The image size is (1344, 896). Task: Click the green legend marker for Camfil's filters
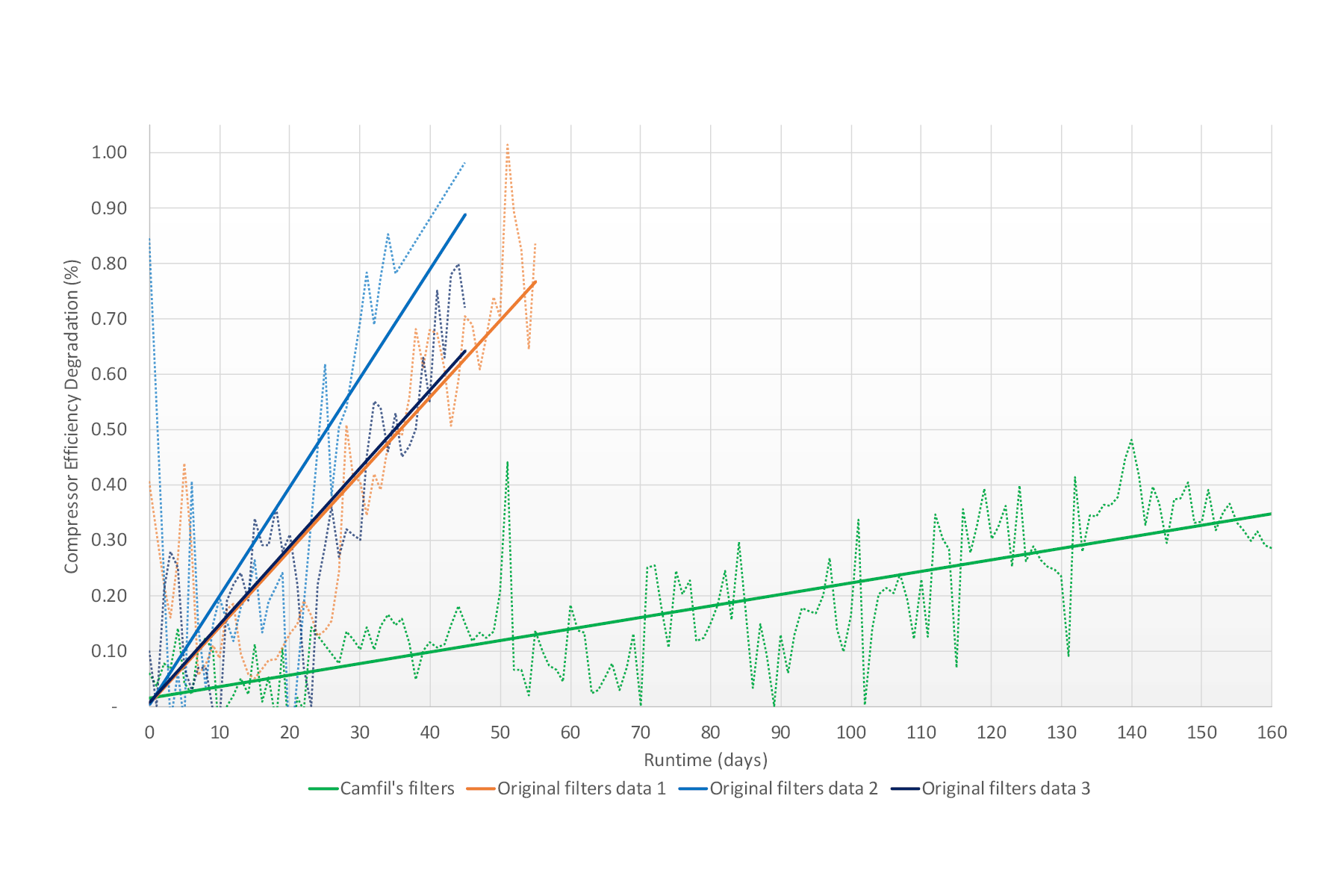pyautogui.click(x=321, y=788)
